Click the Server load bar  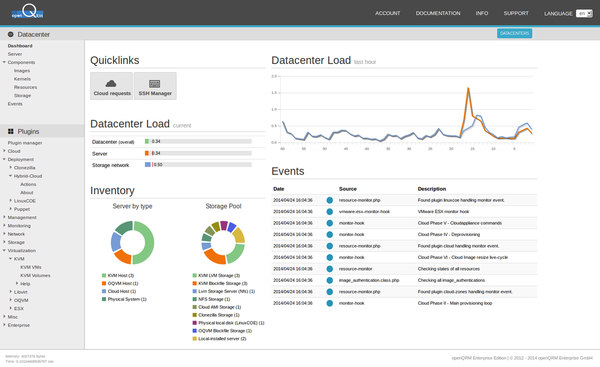(x=198, y=153)
